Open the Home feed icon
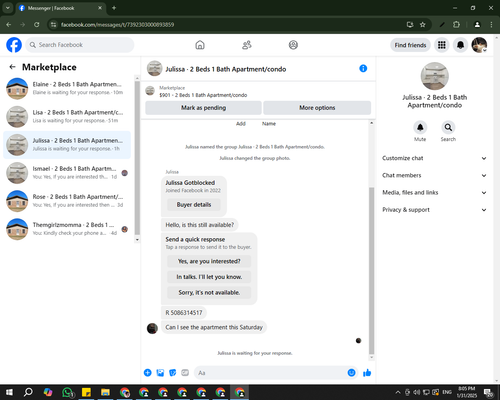 click(200, 45)
